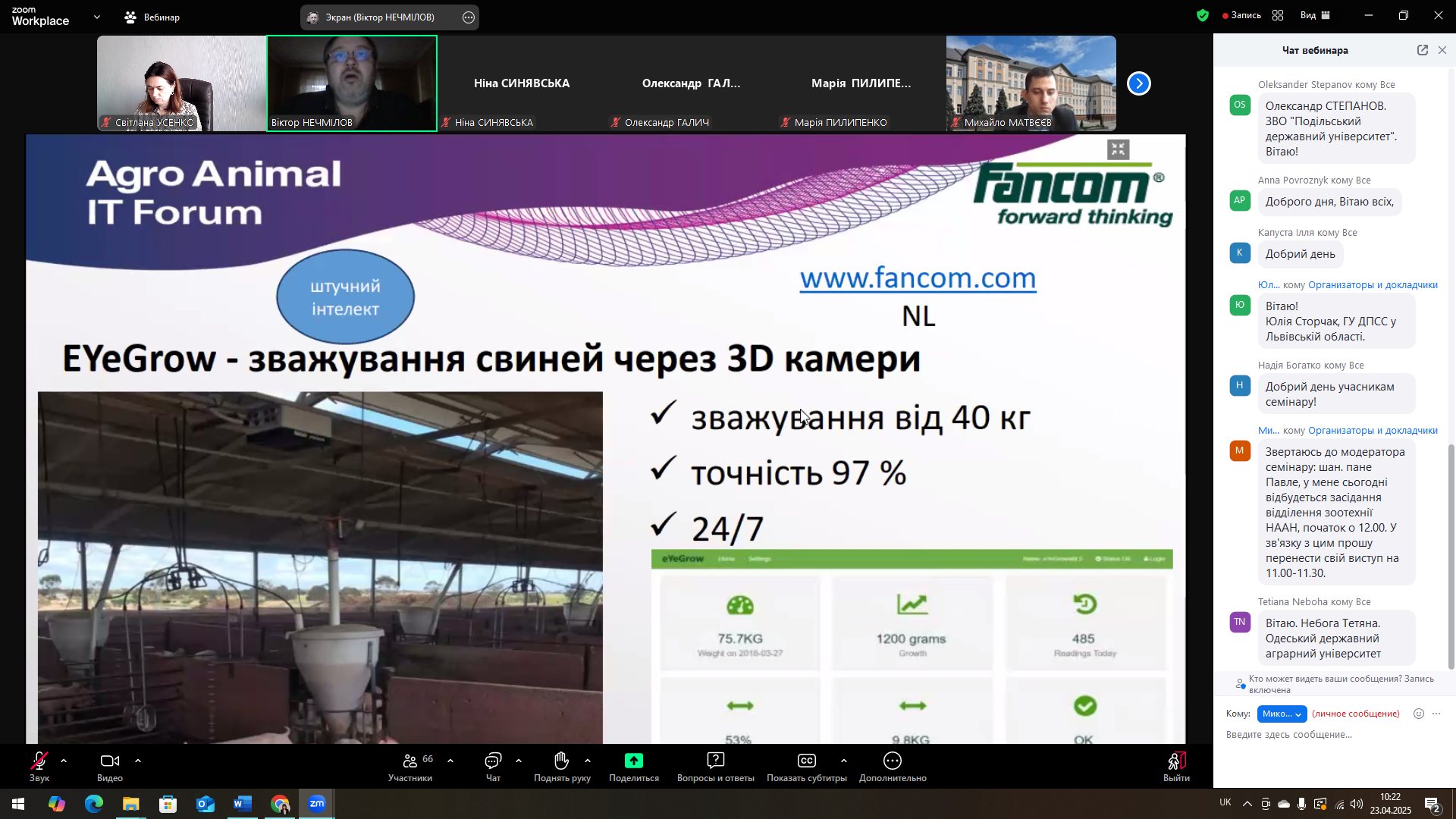Raise hand with Поднять руку
1456x819 pixels.
[x=562, y=767]
